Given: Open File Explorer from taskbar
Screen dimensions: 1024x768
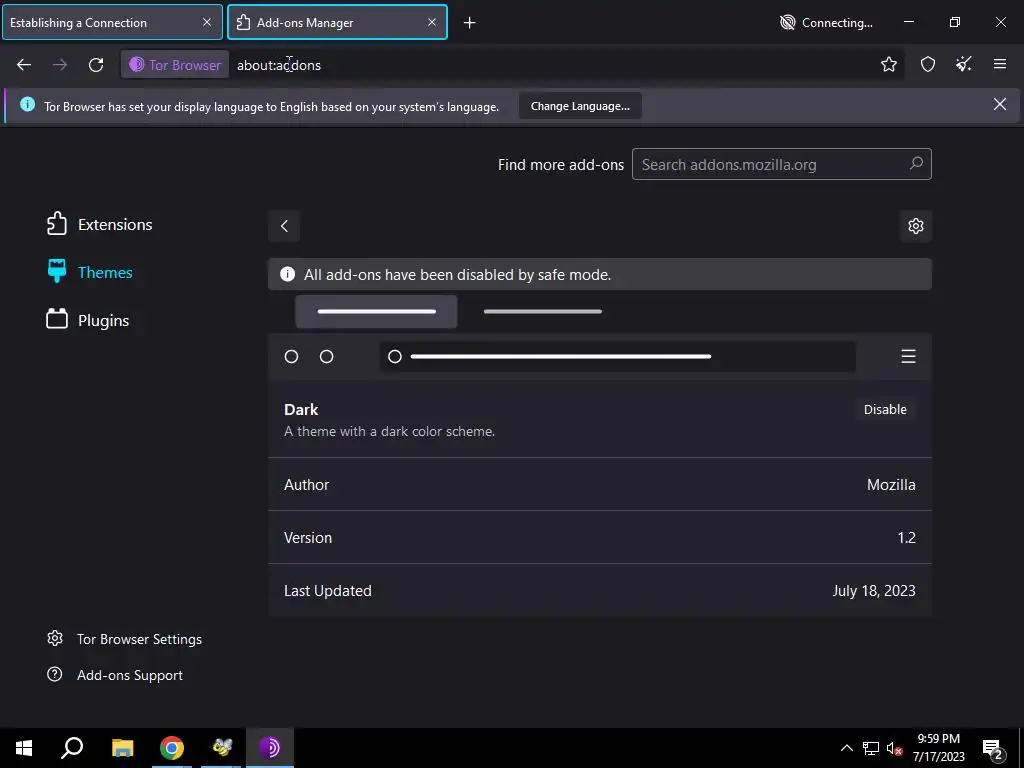Looking at the screenshot, I should pyautogui.click(x=122, y=748).
